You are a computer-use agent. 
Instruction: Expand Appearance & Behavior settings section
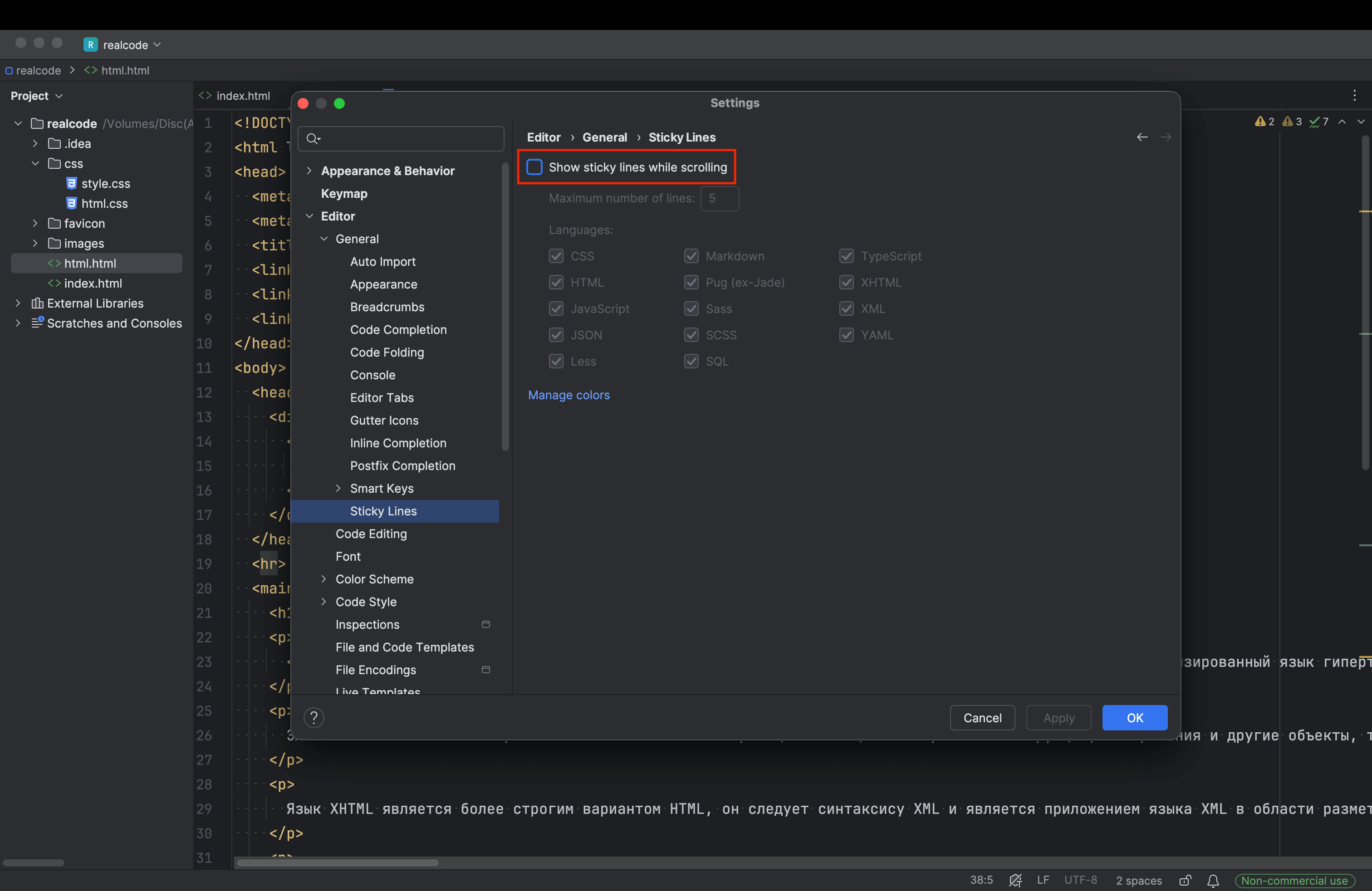click(x=309, y=171)
